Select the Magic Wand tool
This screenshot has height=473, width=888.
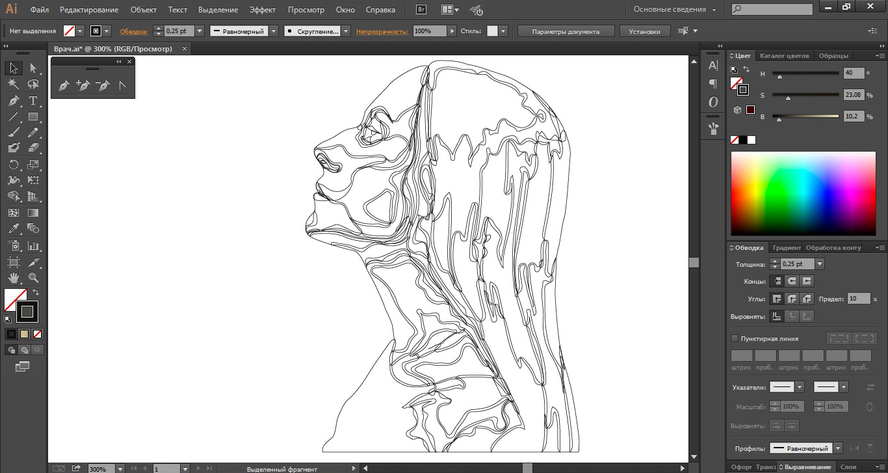point(14,84)
